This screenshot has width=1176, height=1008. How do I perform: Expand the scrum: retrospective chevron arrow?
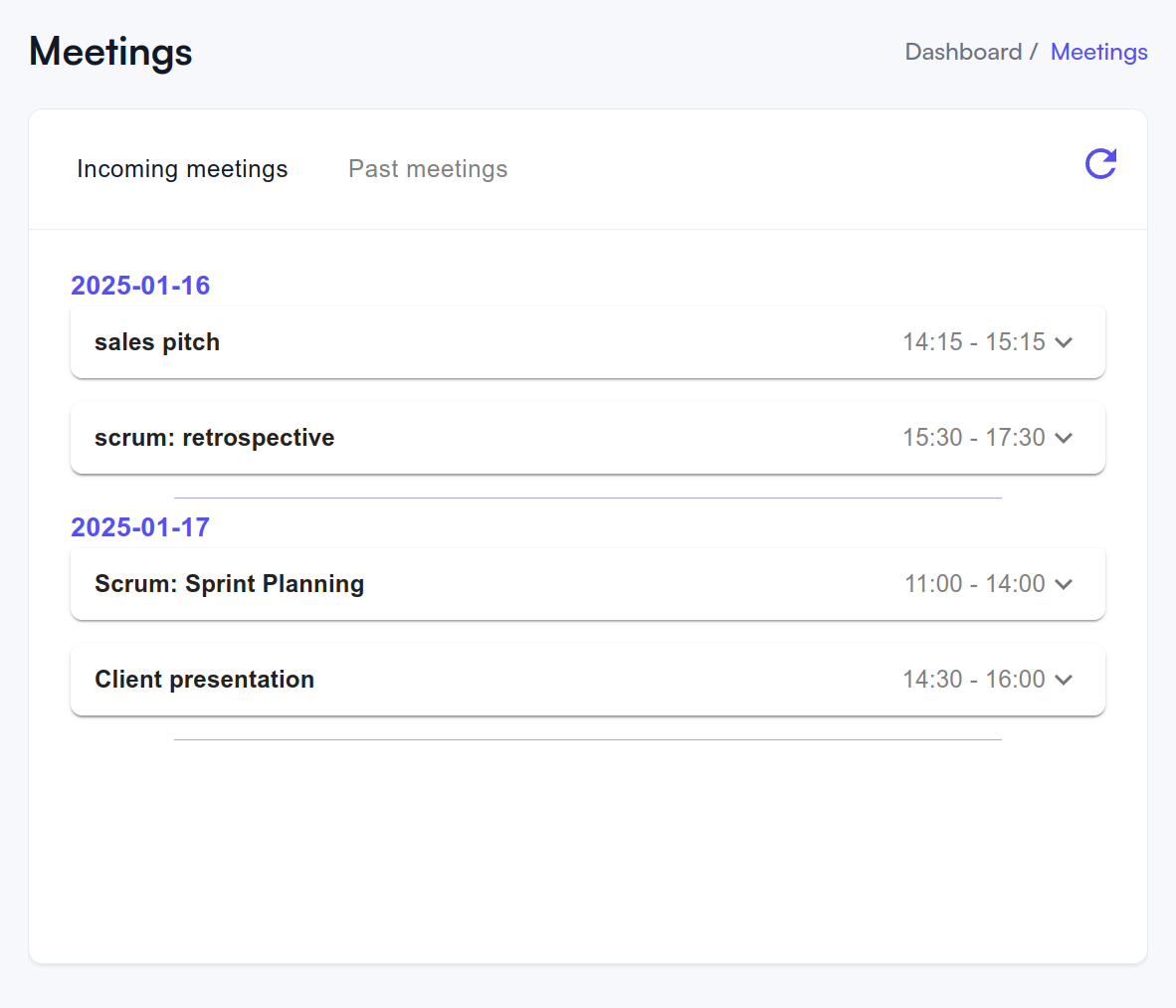click(x=1064, y=438)
